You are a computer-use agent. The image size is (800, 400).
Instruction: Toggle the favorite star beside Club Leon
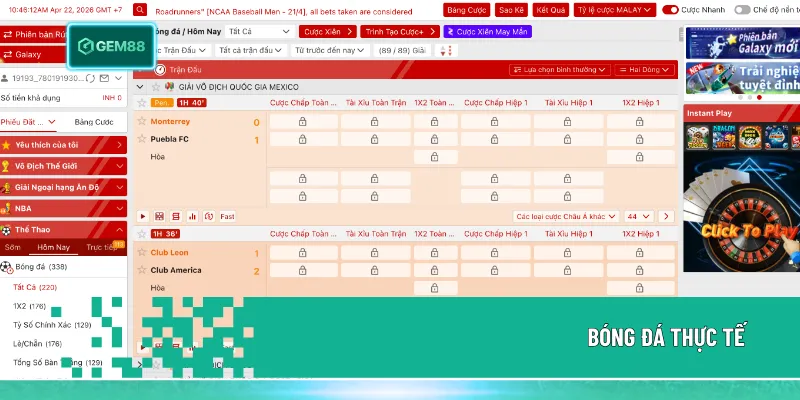pos(141,252)
